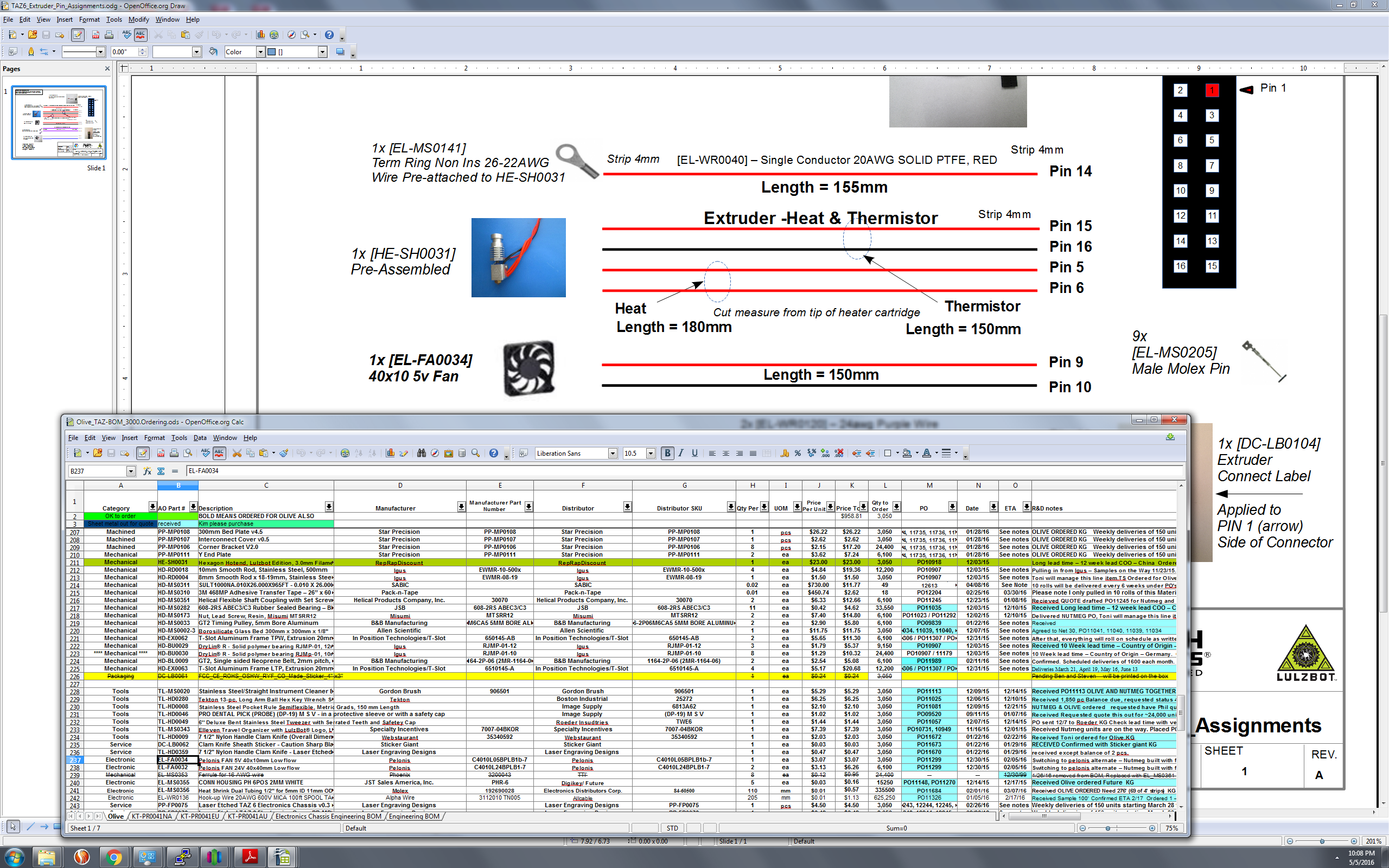The width and height of the screenshot is (1389, 868).
Task: Click the Cut scissors icon in Calc
Action: (x=237, y=454)
